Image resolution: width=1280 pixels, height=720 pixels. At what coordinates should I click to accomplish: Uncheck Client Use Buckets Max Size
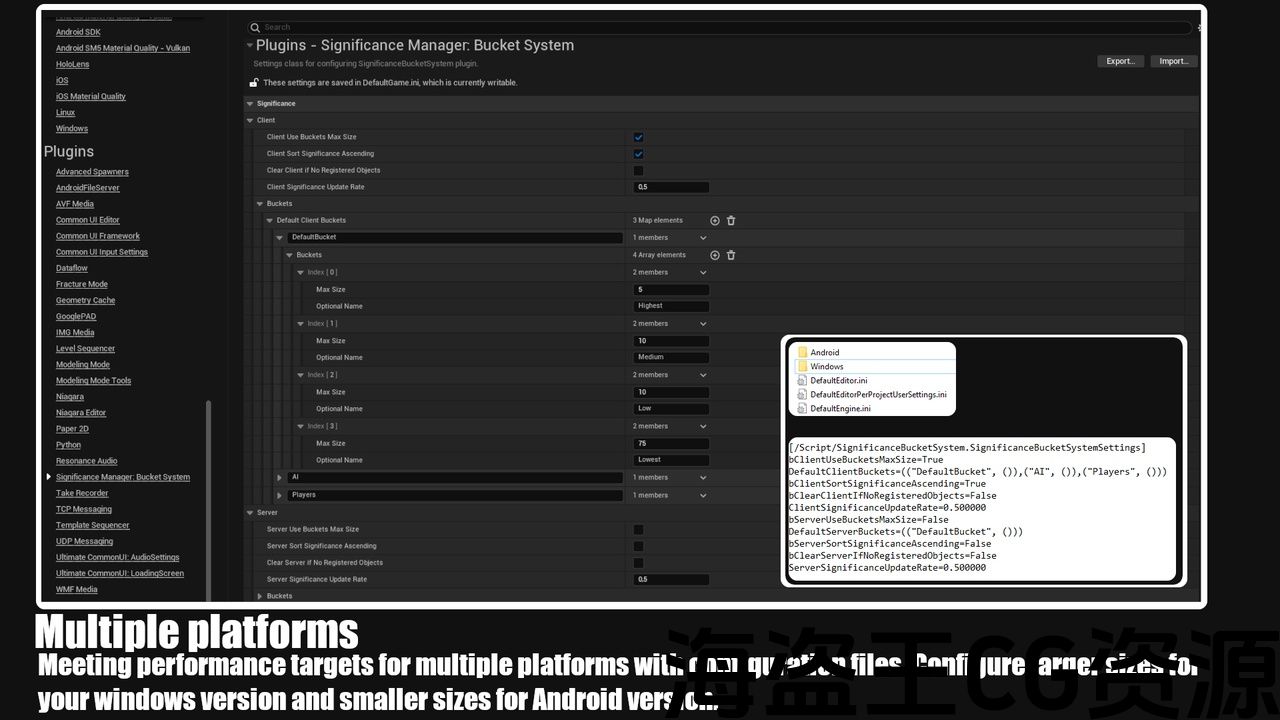(x=638, y=137)
